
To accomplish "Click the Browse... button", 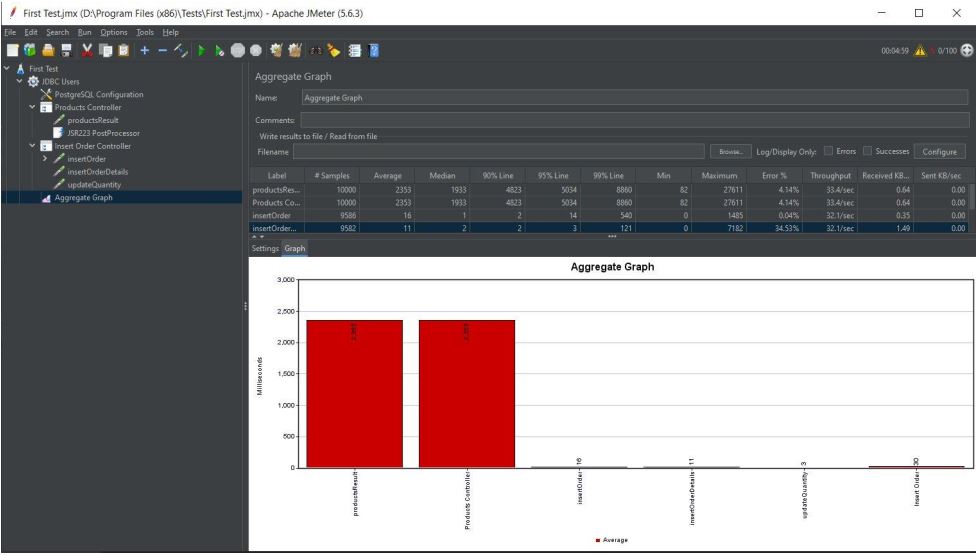I will coord(735,151).
